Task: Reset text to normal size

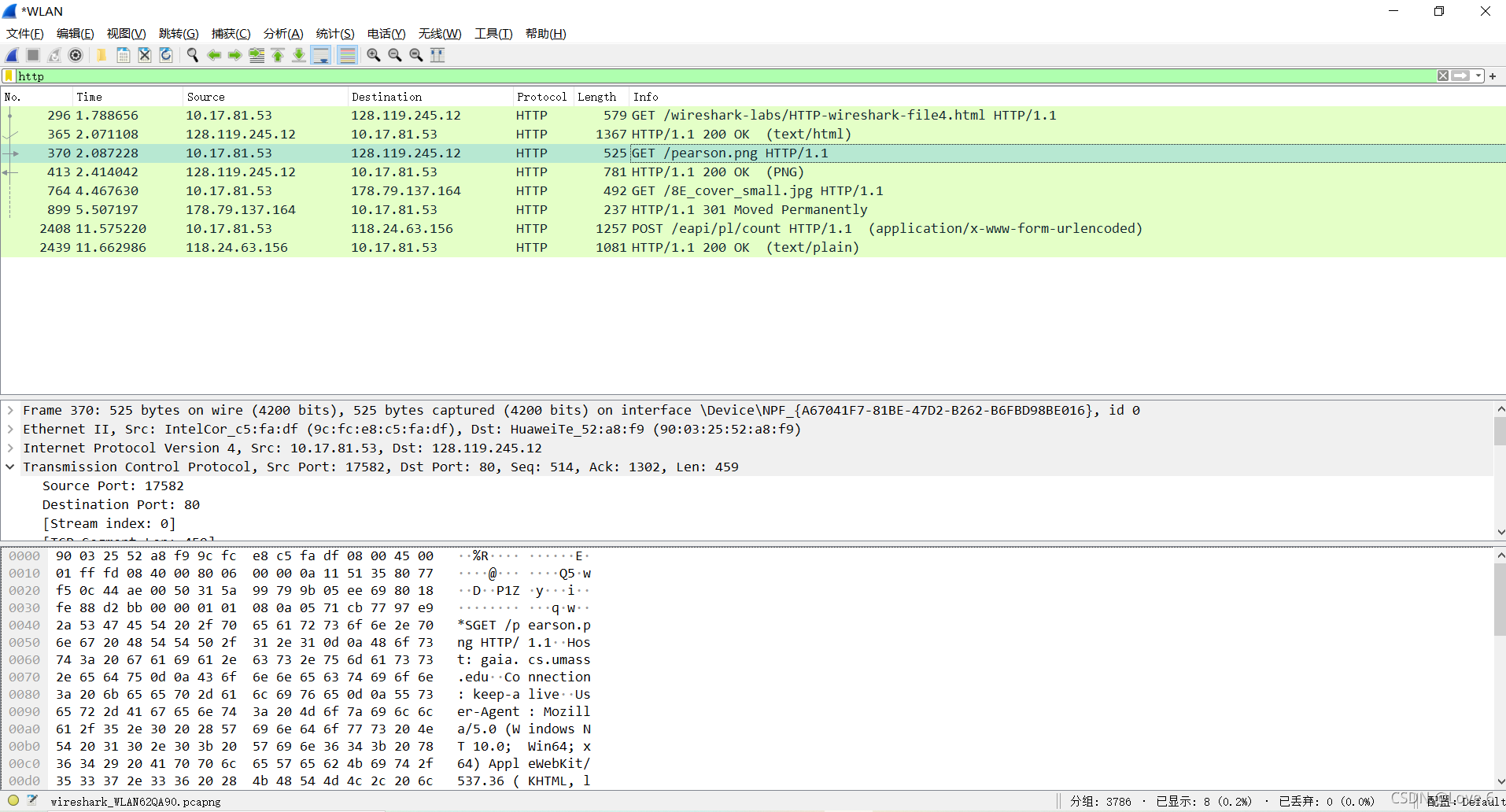Action: point(416,55)
